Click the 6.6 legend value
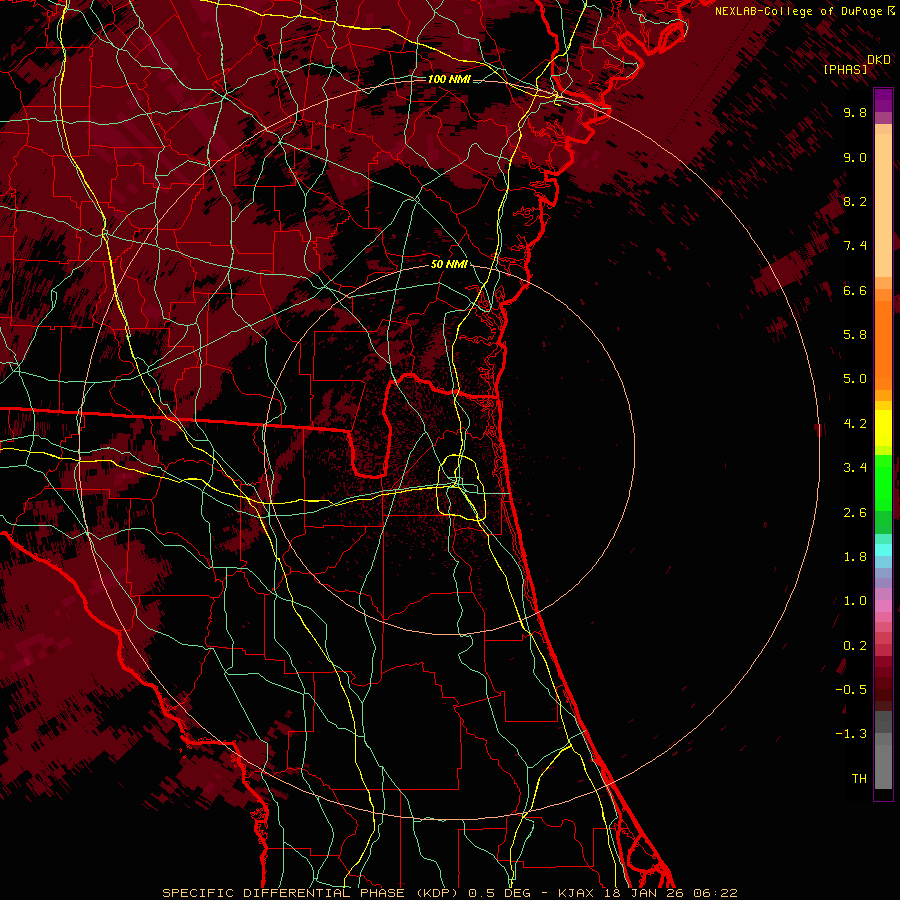The height and width of the screenshot is (900, 900). [x=855, y=291]
